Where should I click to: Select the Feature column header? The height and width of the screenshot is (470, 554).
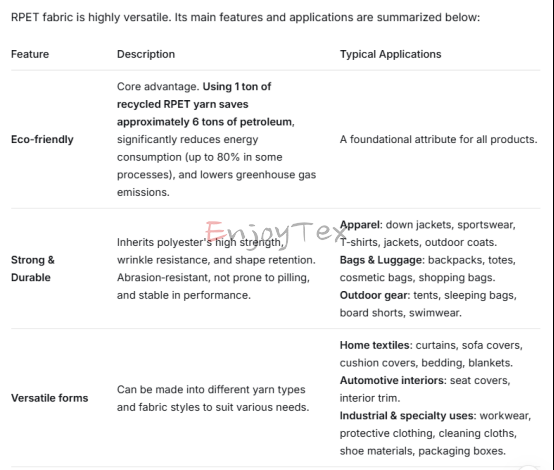[30, 54]
